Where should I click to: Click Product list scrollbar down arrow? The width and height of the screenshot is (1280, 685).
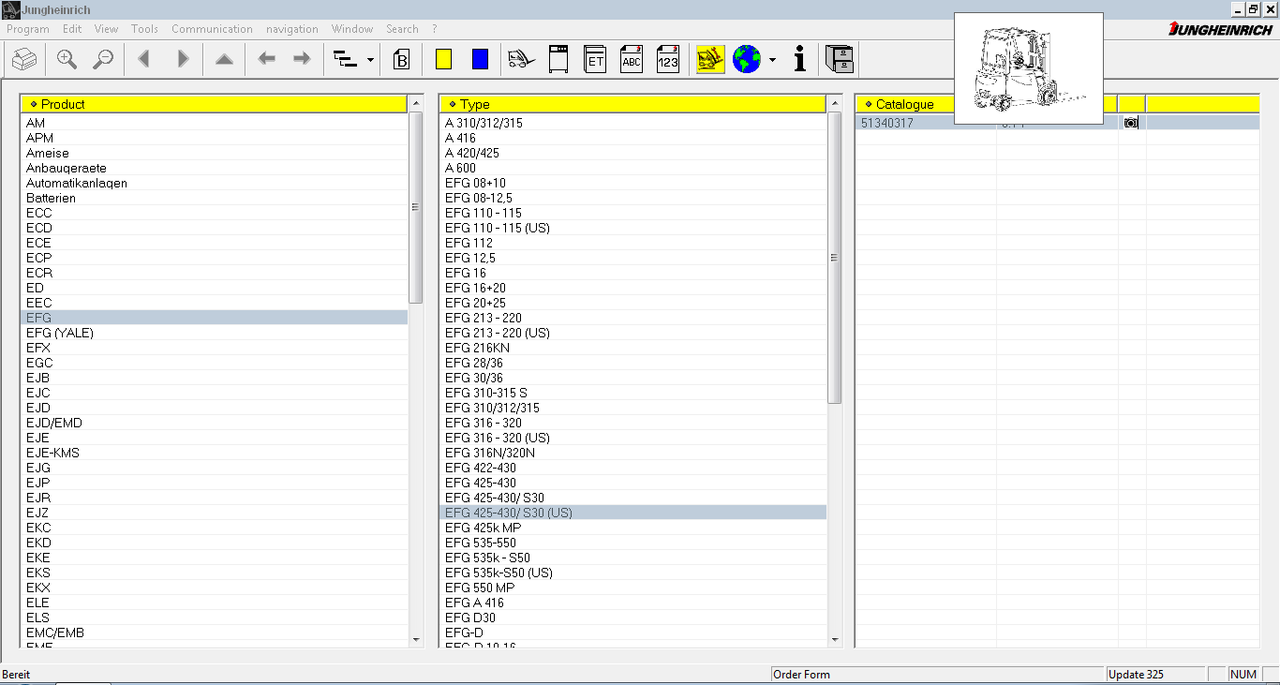click(x=415, y=639)
